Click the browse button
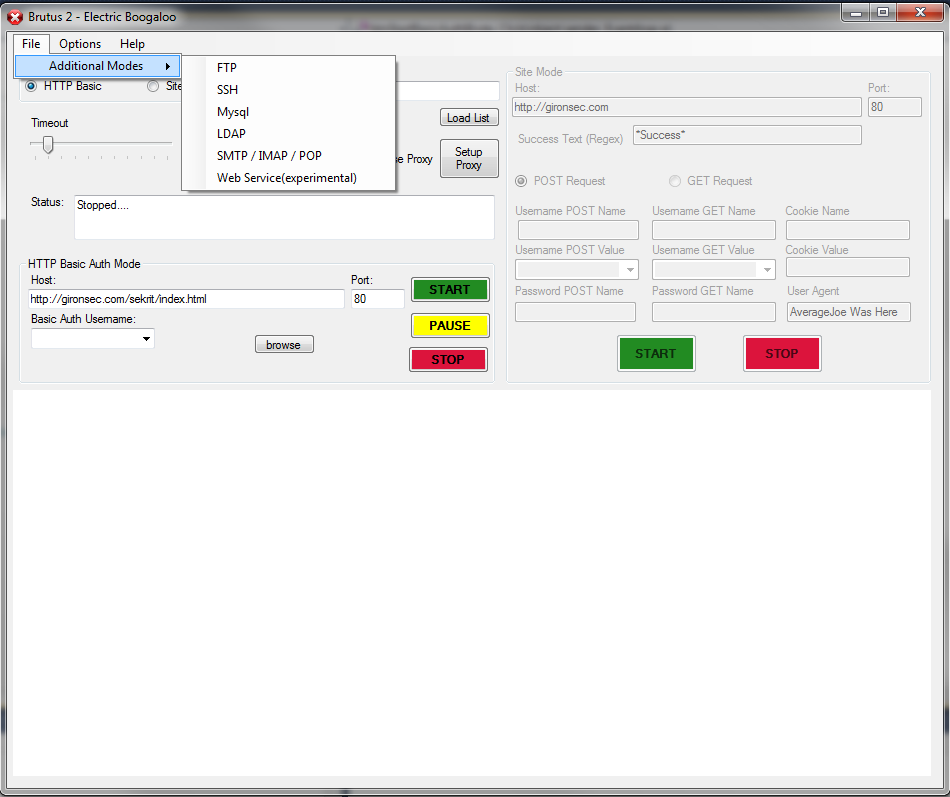The width and height of the screenshot is (950, 797). tap(284, 345)
